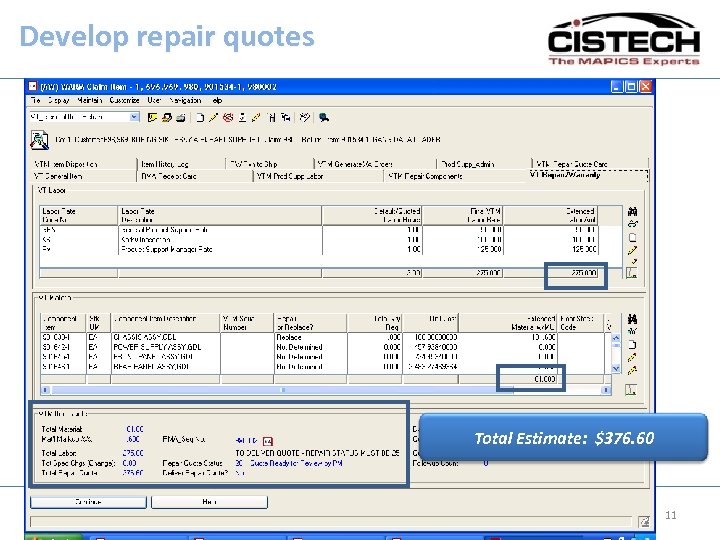
Task: Click graph icon beside labor totals row
Action: coord(632,273)
